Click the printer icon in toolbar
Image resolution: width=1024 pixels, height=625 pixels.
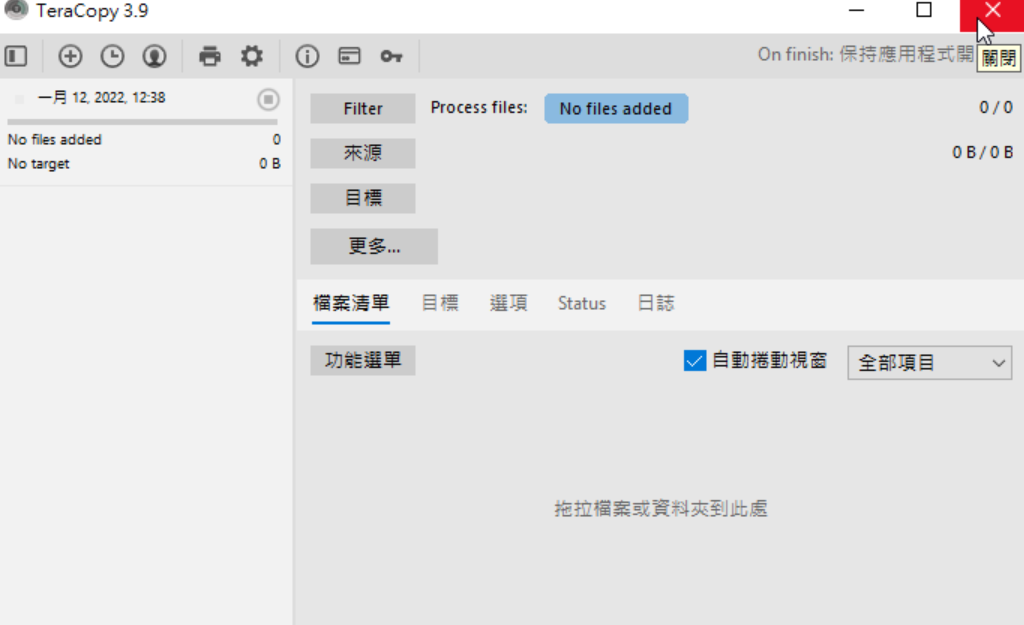point(210,56)
